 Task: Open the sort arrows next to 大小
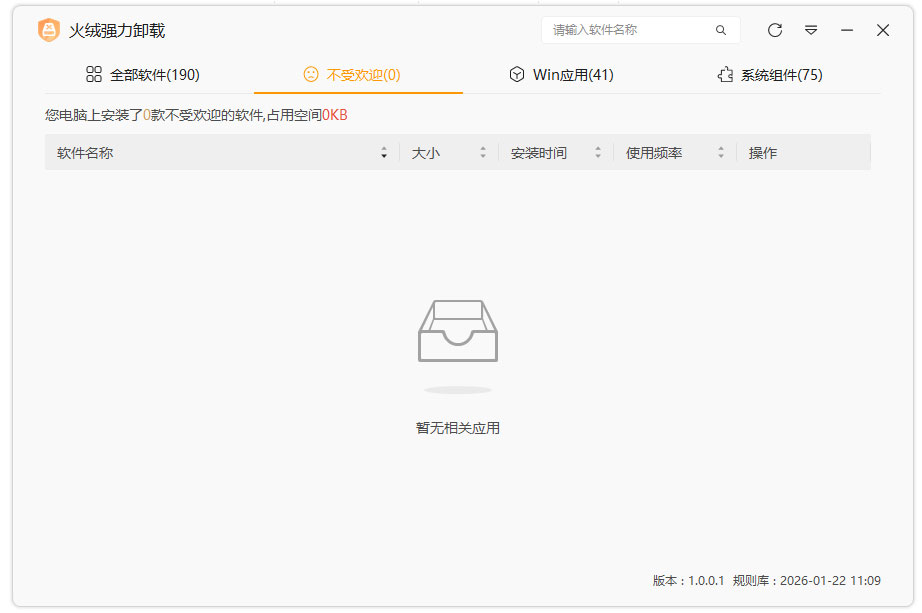(483, 152)
